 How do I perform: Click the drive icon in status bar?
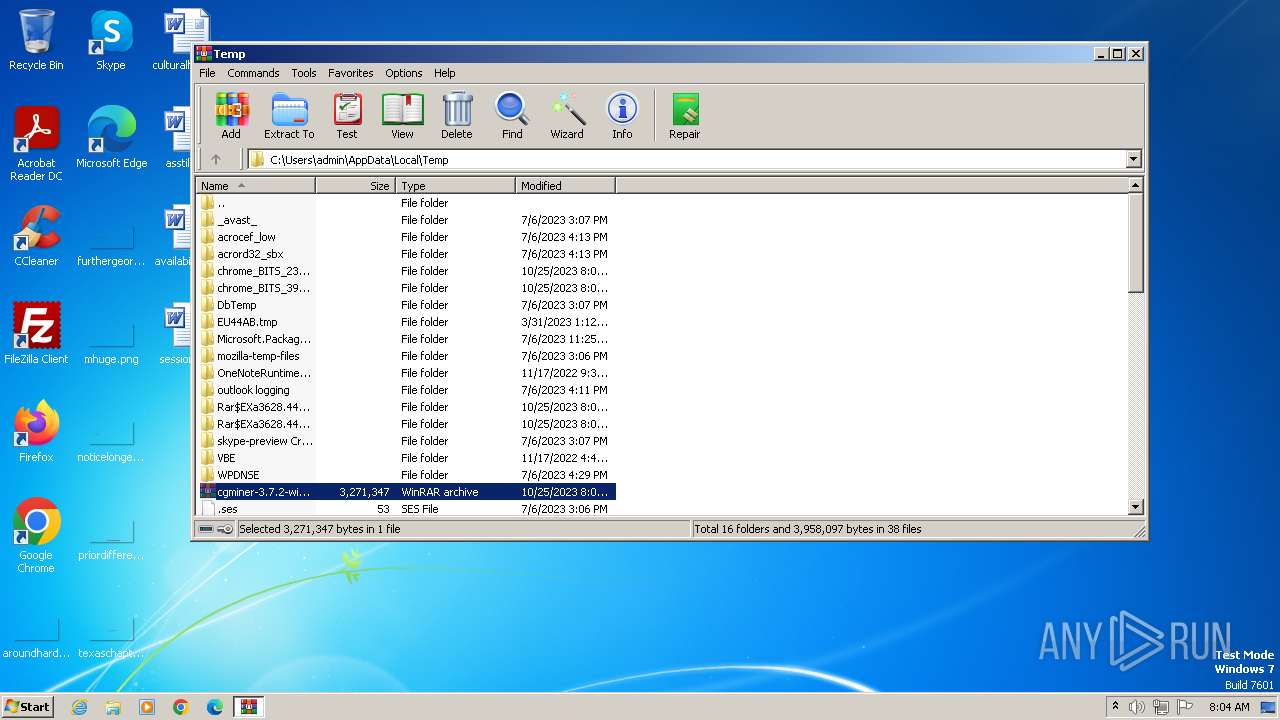click(206, 529)
